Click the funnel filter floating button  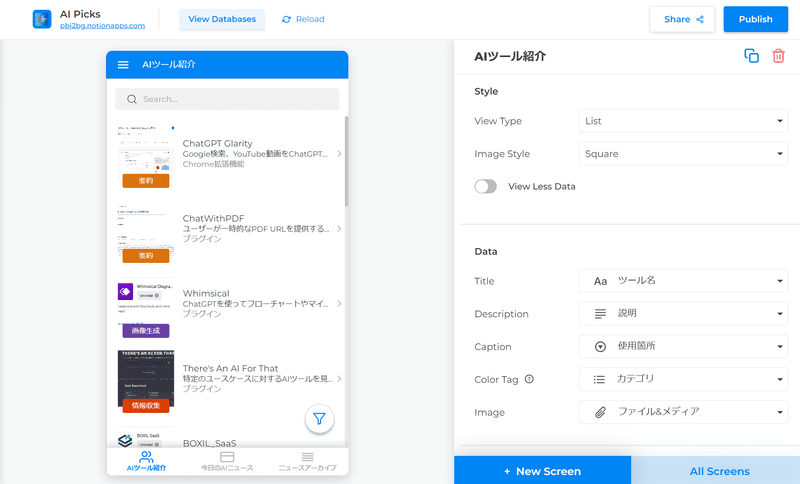[x=319, y=419]
